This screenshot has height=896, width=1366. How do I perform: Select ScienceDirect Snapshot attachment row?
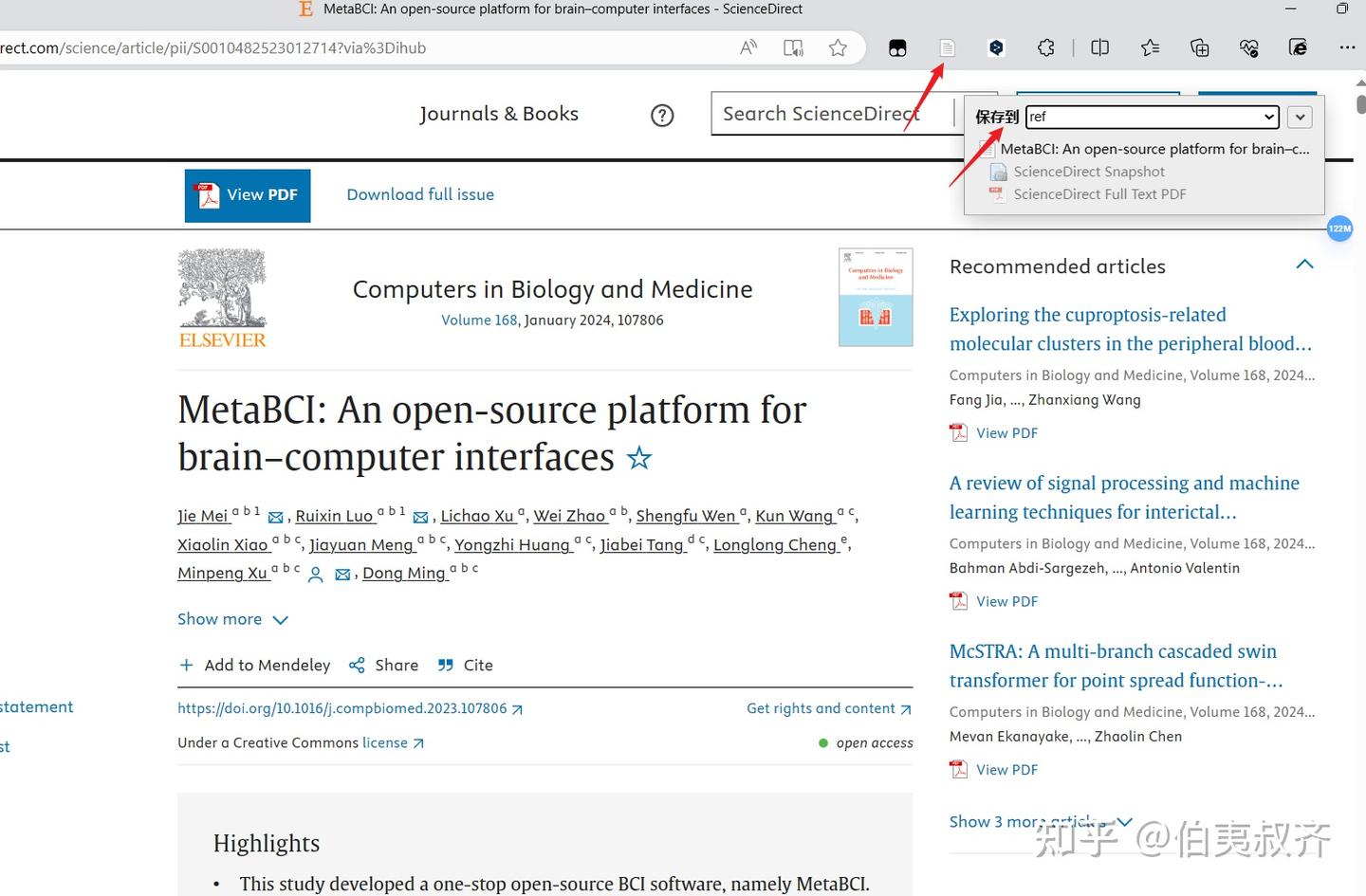pyautogui.click(x=1078, y=172)
